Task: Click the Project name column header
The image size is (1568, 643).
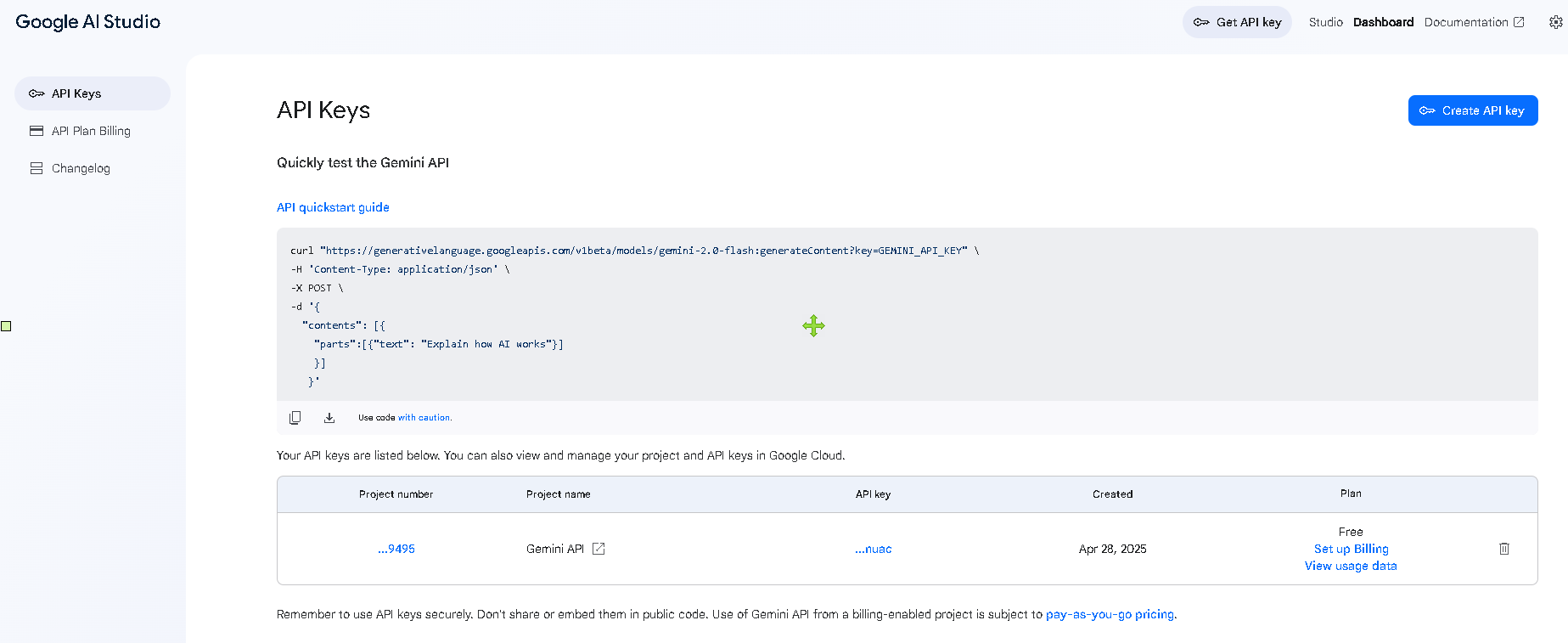Action: (558, 494)
